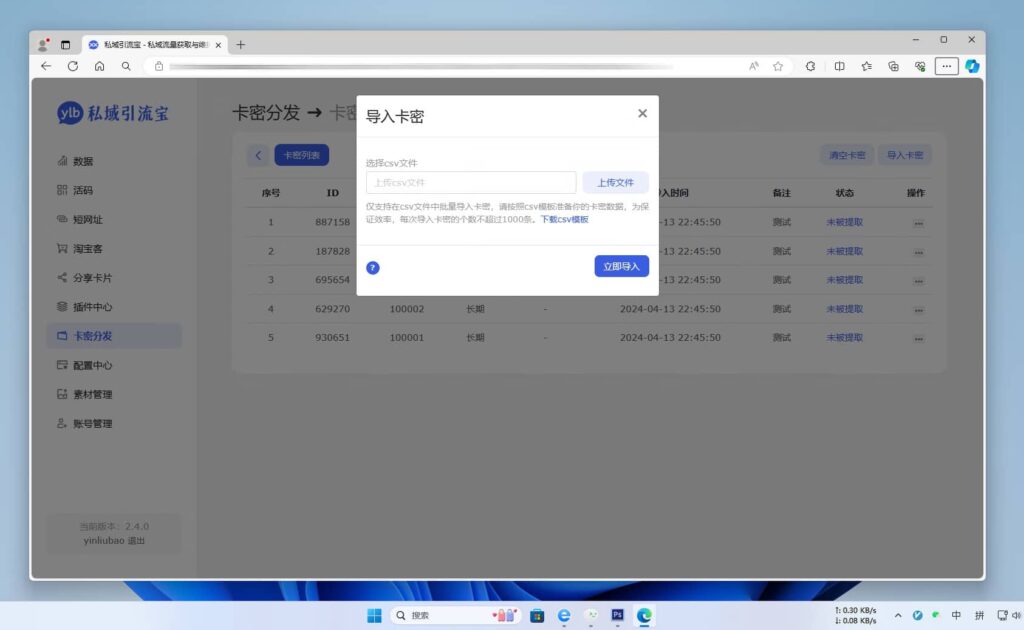The image size is (1024, 630).
Task: Switch to the 卡密列表 tab
Action: (x=302, y=155)
